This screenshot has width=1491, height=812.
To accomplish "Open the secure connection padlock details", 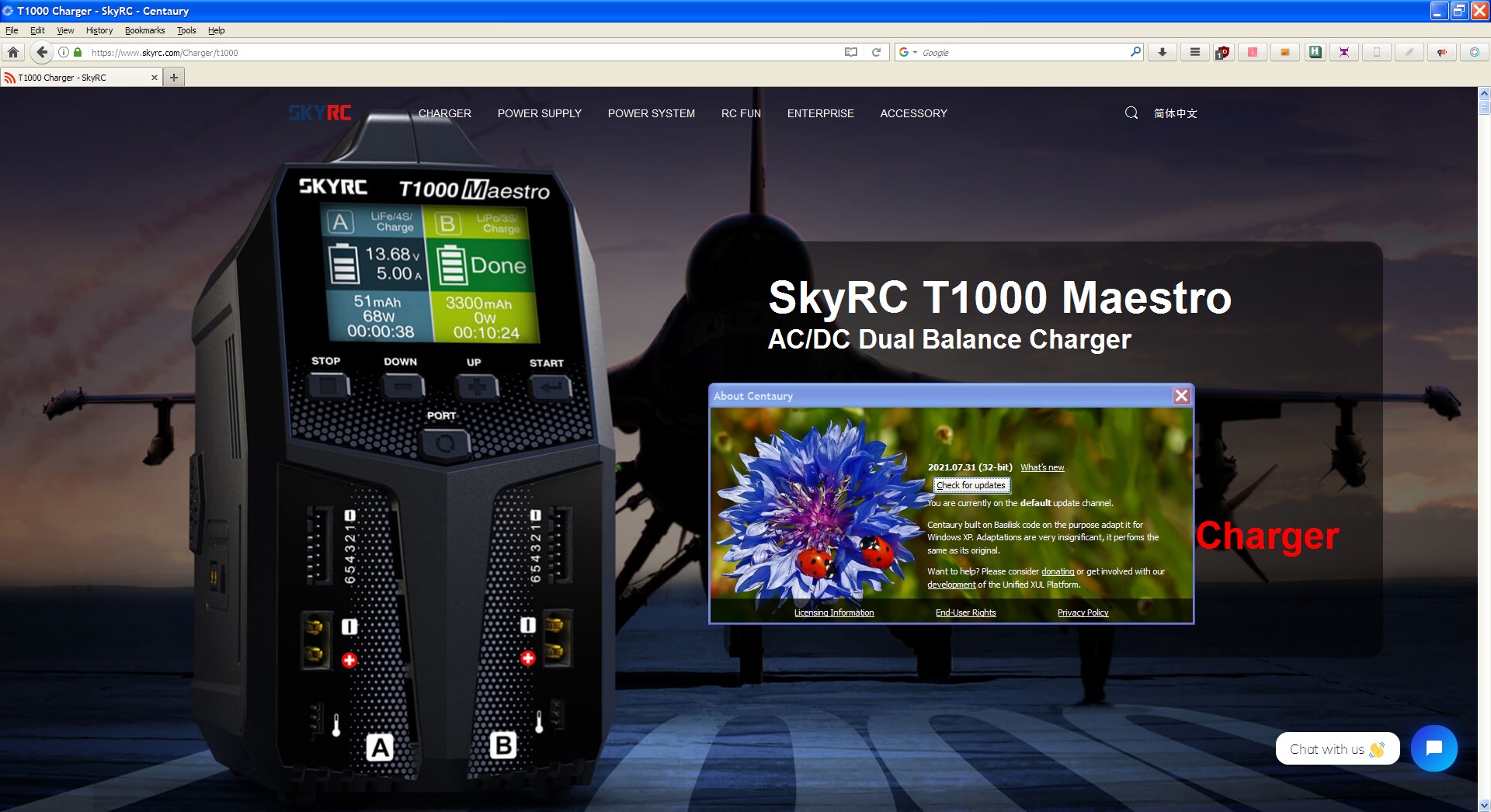I will (x=78, y=52).
